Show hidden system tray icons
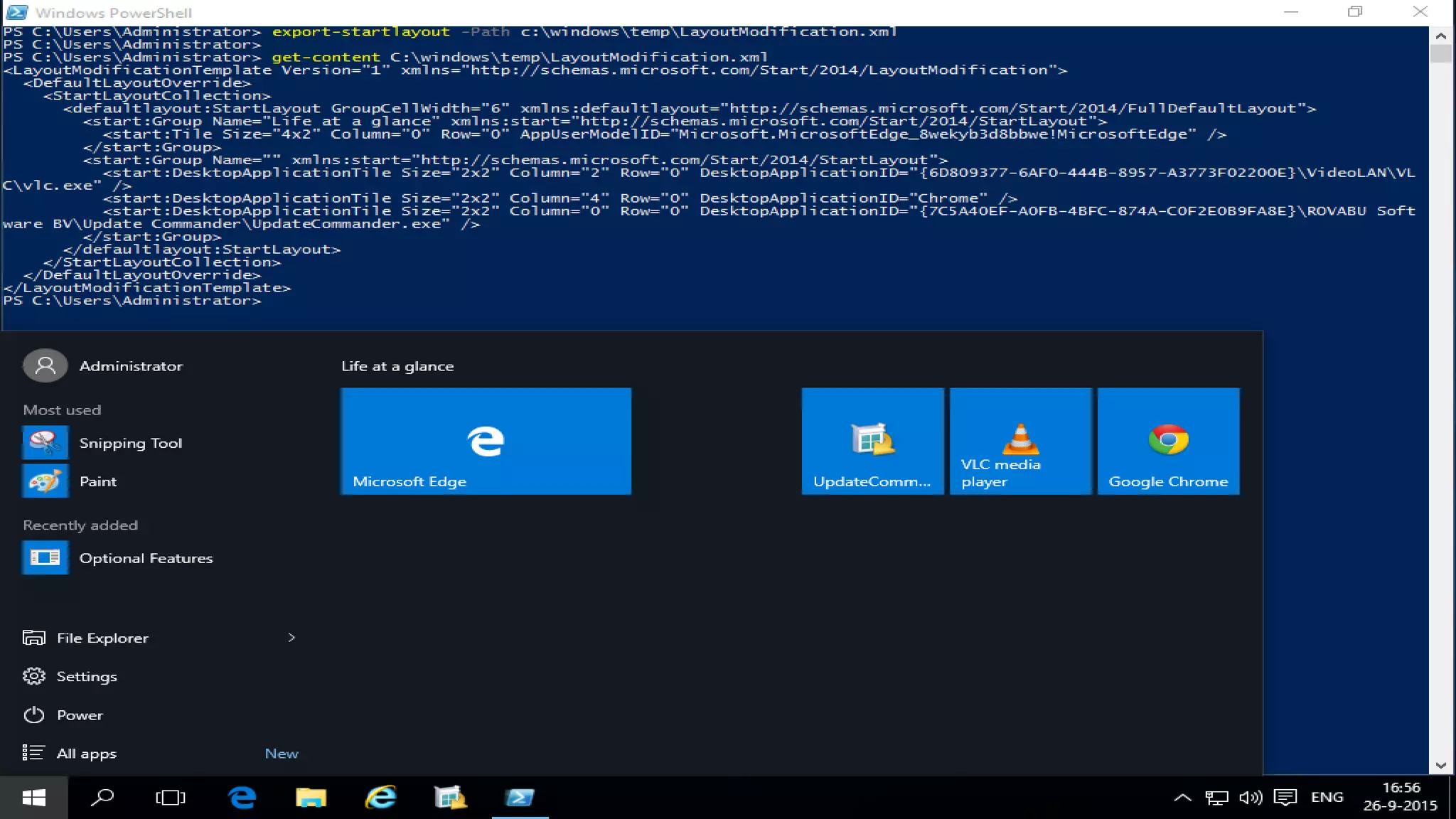The width and height of the screenshot is (1456, 819). [x=1182, y=798]
